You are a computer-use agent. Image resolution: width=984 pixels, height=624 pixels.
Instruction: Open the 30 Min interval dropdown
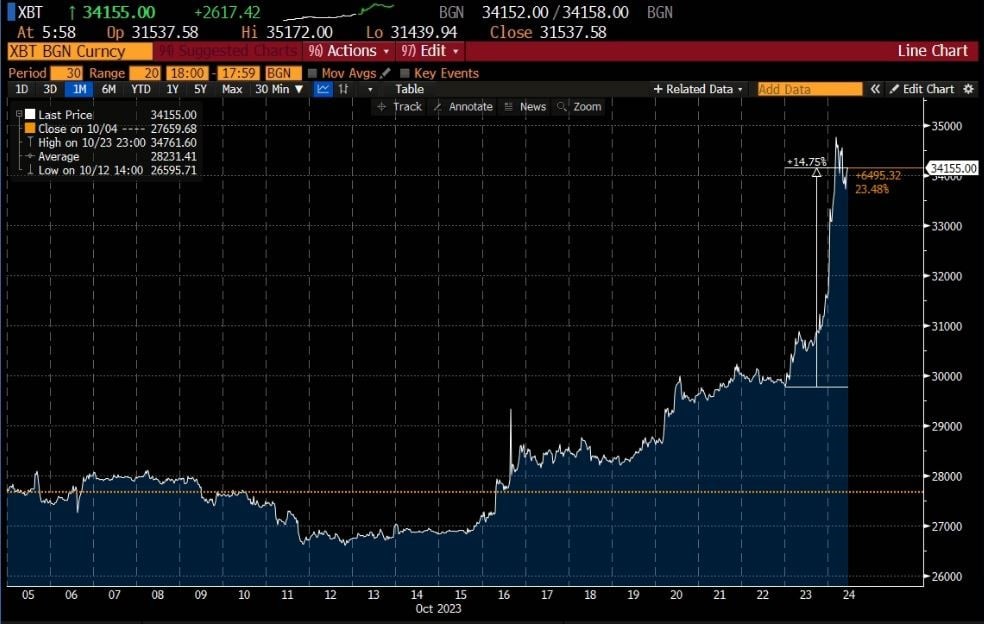click(278, 89)
